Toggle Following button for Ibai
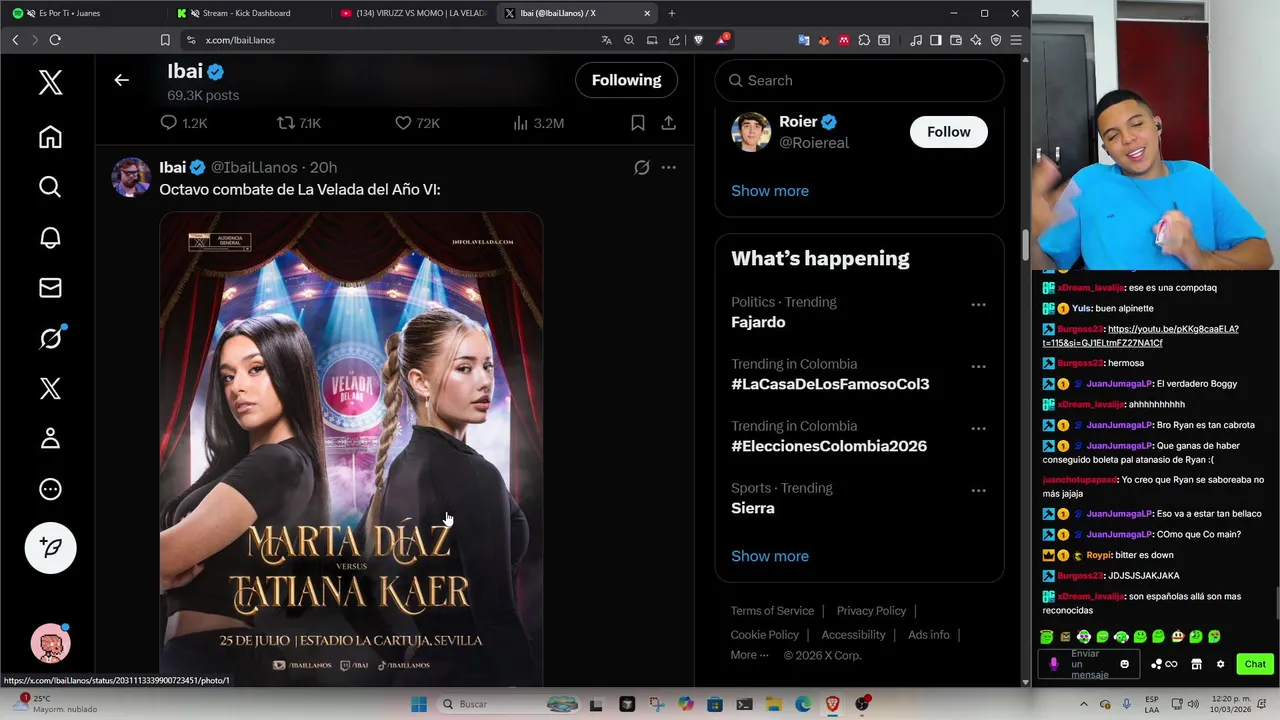The image size is (1280, 720). pyautogui.click(x=627, y=80)
